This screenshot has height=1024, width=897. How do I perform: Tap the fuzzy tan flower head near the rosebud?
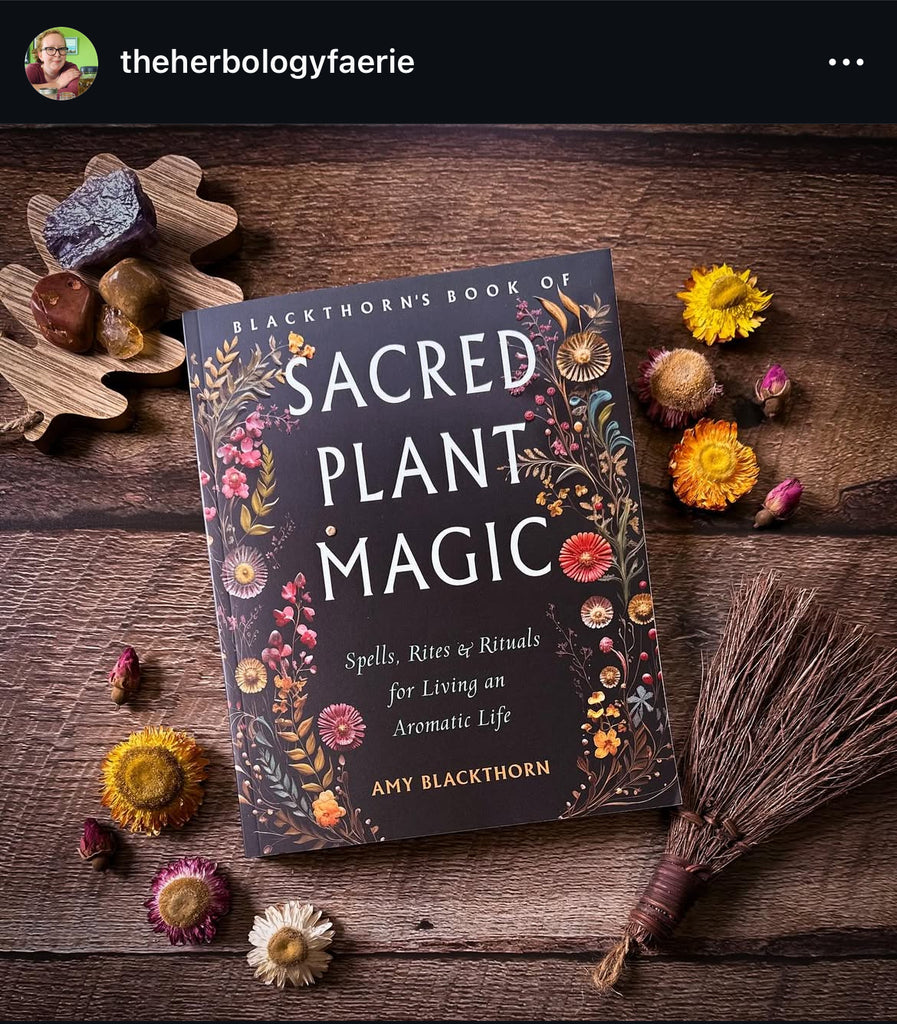pos(679,385)
